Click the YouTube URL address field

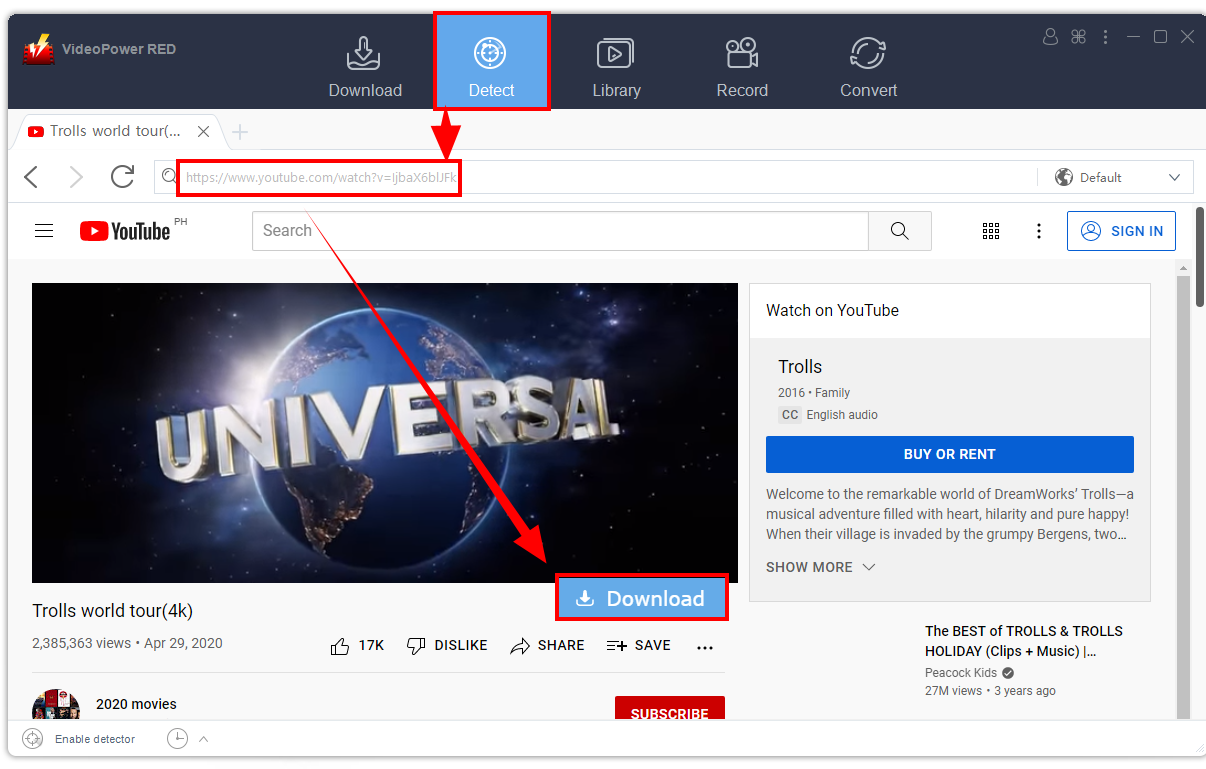point(320,178)
